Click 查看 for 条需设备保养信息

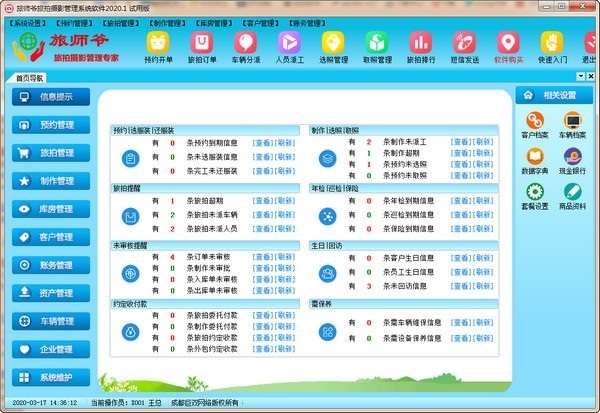click(x=461, y=339)
